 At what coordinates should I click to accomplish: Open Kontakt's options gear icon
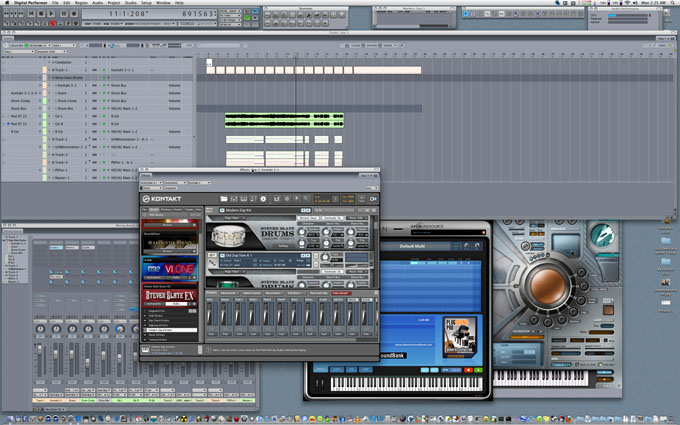[x=287, y=199]
